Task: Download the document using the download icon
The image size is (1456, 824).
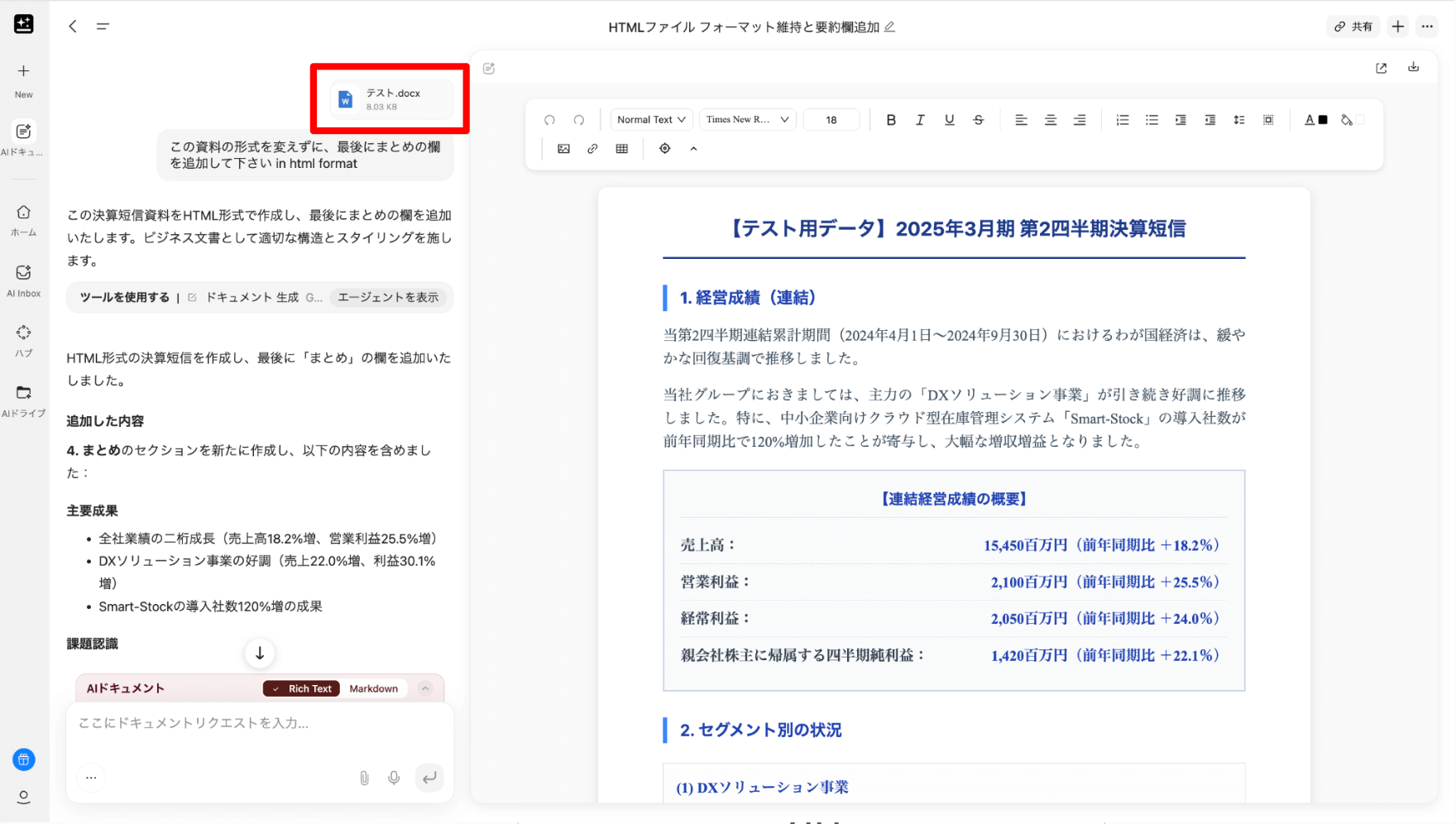Action: (1413, 68)
